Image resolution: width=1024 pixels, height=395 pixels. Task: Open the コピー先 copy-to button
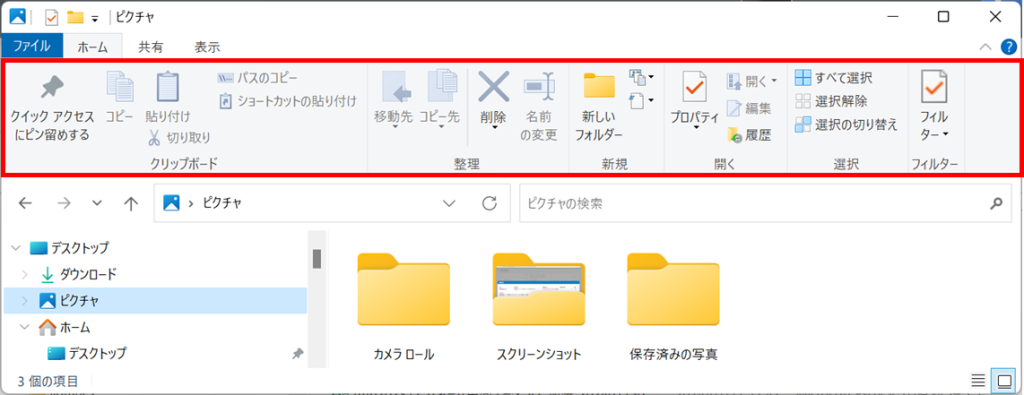(x=440, y=99)
